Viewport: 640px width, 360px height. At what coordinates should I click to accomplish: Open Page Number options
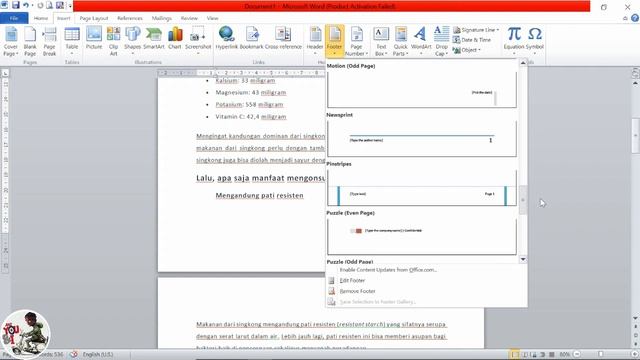(356, 42)
